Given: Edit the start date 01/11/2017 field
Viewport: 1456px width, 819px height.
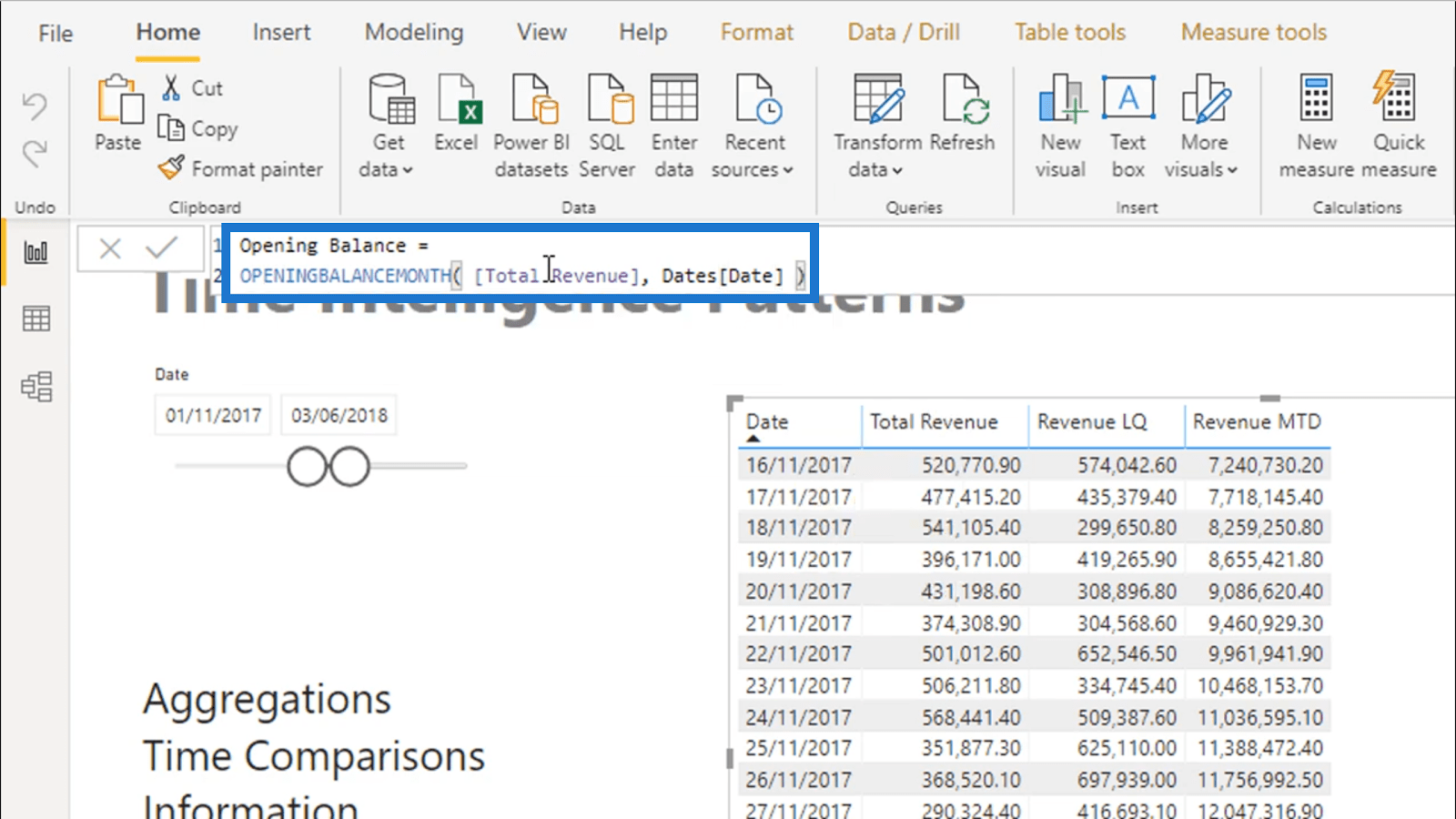Looking at the screenshot, I should (x=213, y=416).
